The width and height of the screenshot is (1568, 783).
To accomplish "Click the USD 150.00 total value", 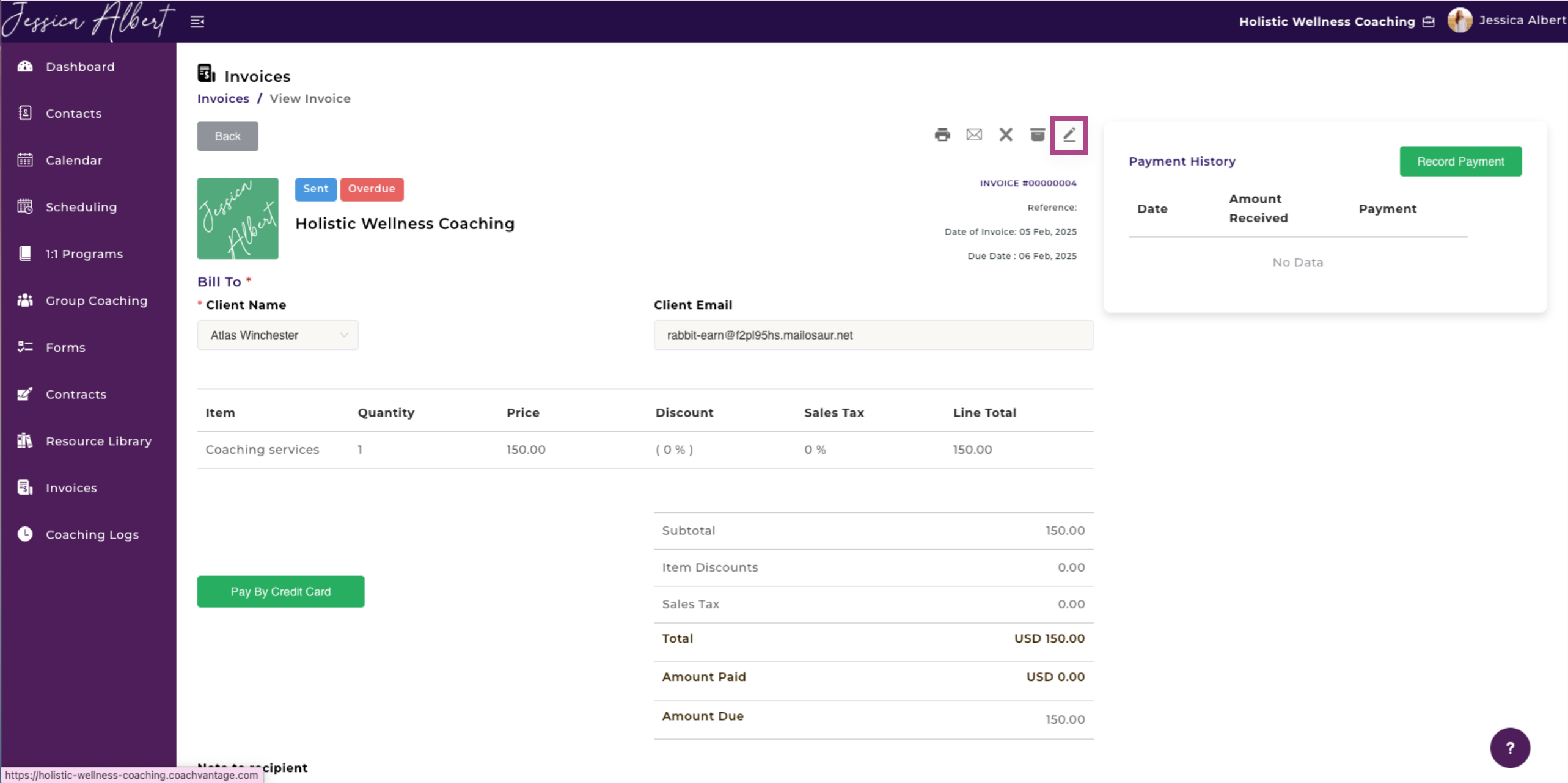I will point(1049,638).
